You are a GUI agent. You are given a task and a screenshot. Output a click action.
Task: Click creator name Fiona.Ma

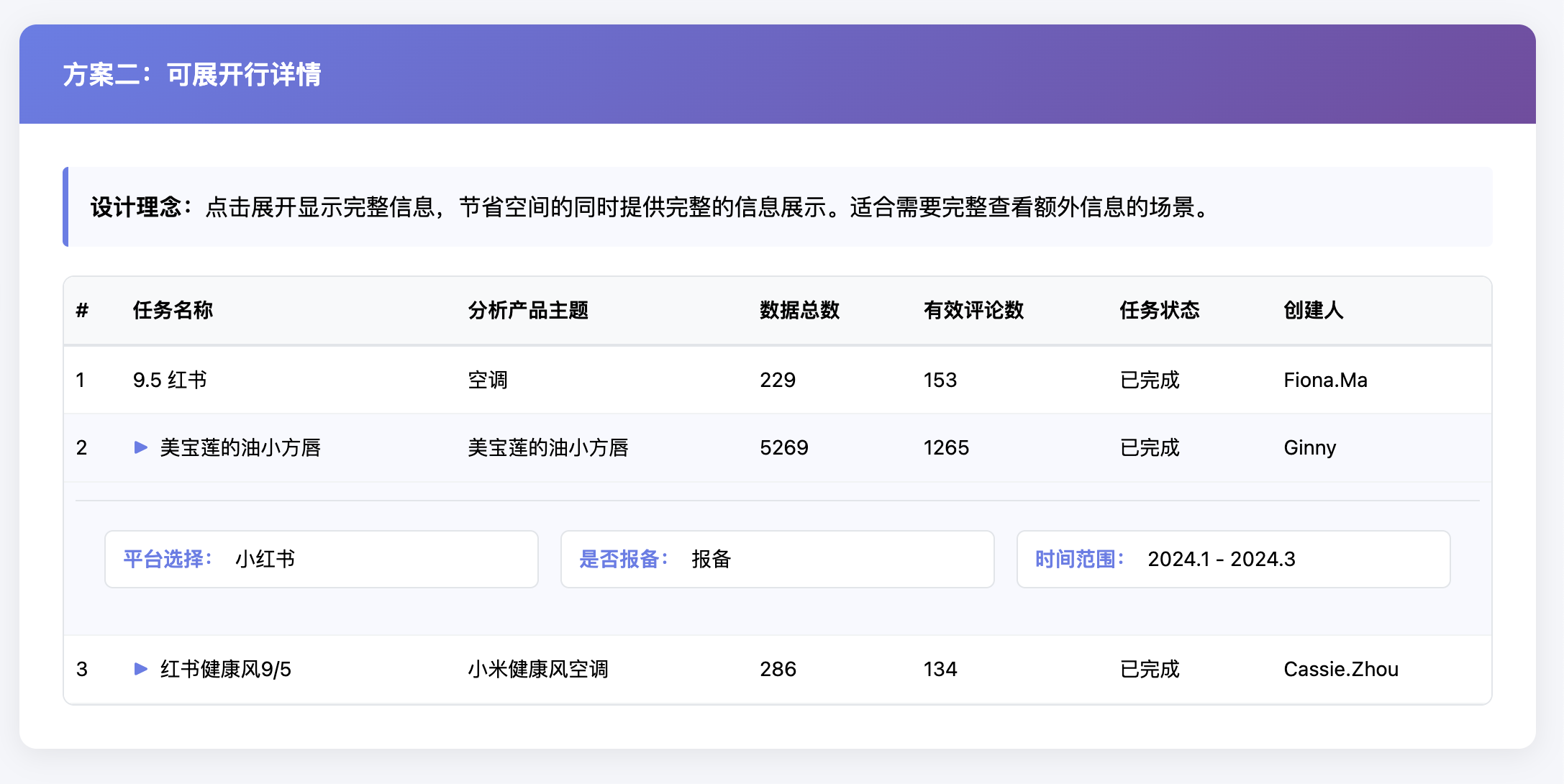1325,380
